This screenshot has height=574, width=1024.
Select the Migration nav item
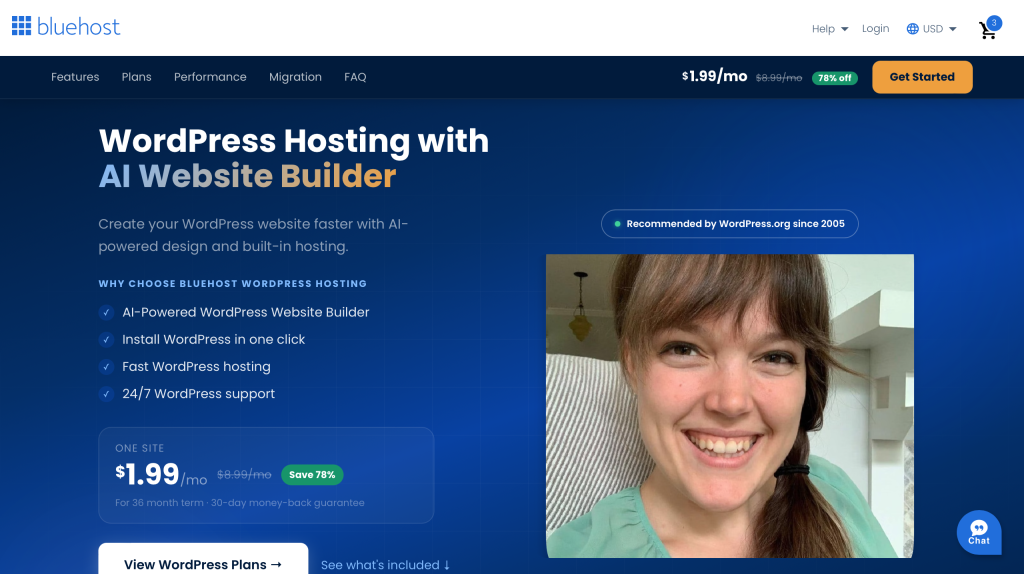pyautogui.click(x=295, y=77)
